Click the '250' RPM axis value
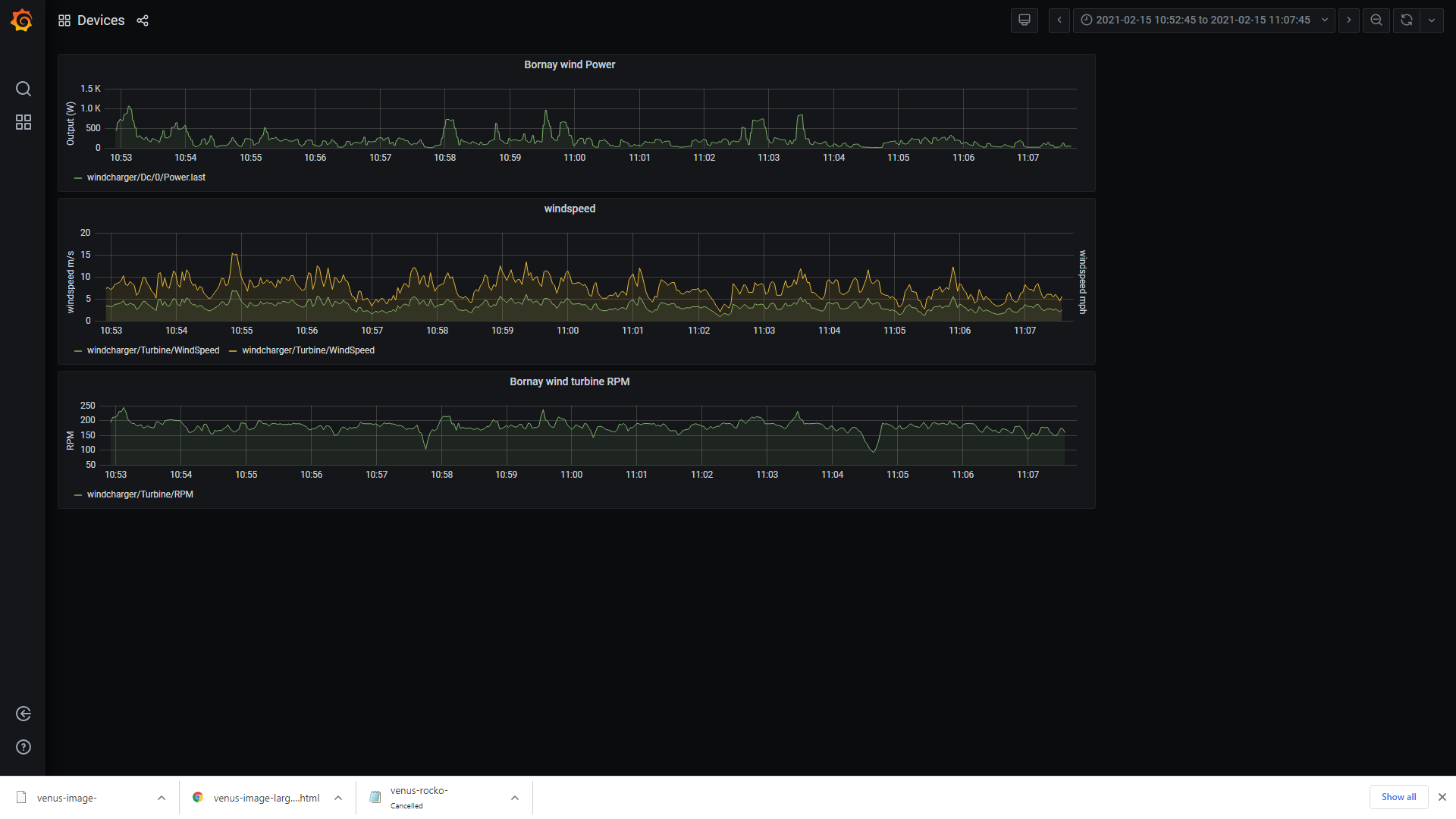 pyautogui.click(x=88, y=406)
